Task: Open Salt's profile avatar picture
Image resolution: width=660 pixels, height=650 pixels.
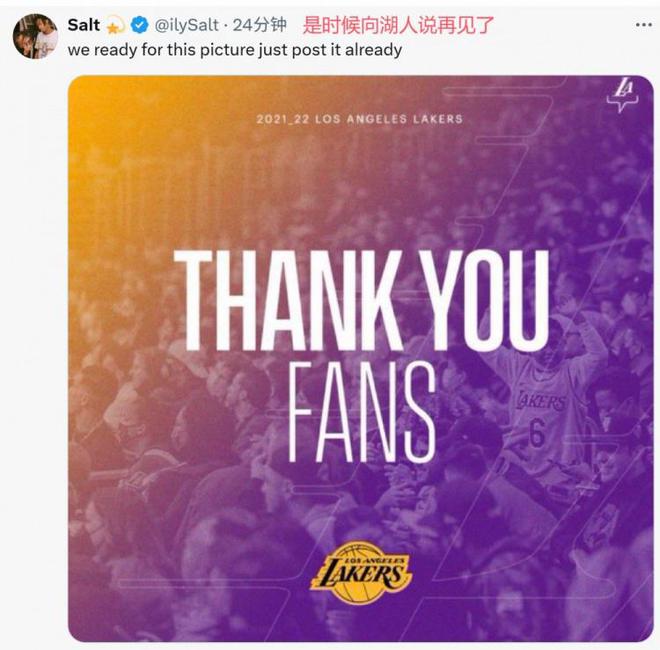Action: tap(35, 36)
